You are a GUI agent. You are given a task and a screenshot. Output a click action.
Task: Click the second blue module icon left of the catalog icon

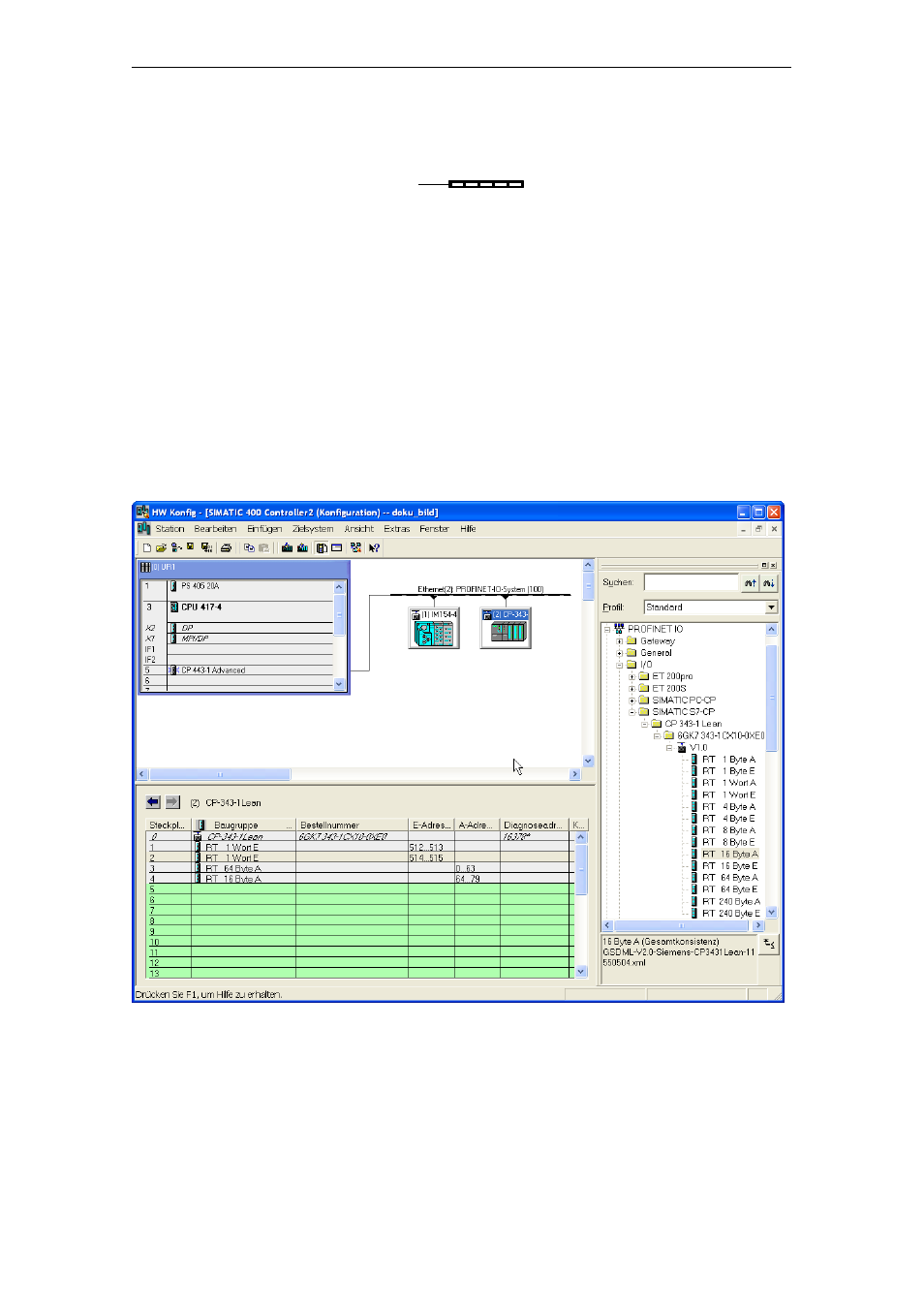coord(302,548)
